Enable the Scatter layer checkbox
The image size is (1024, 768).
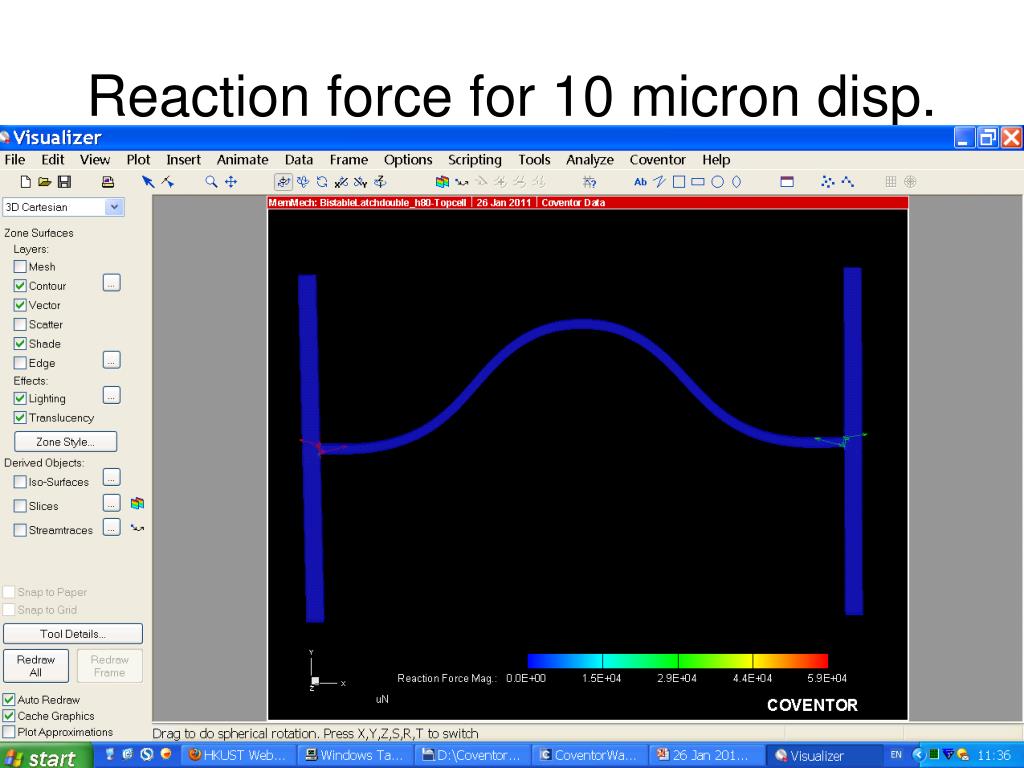click(x=20, y=325)
